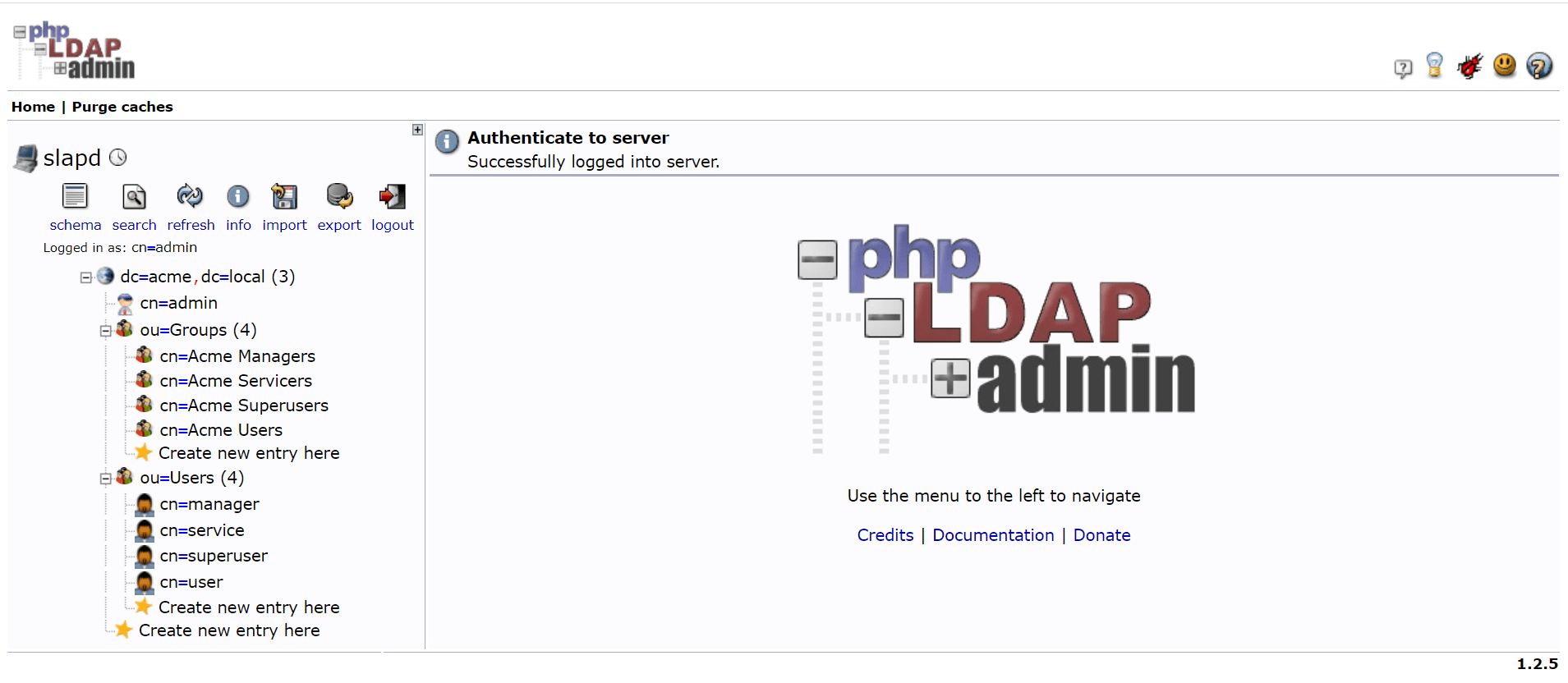This screenshot has height=683, width=1568.
Task: Select cn=Acme Servicers group
Action: pyautogui.click(x=236, y=381)
